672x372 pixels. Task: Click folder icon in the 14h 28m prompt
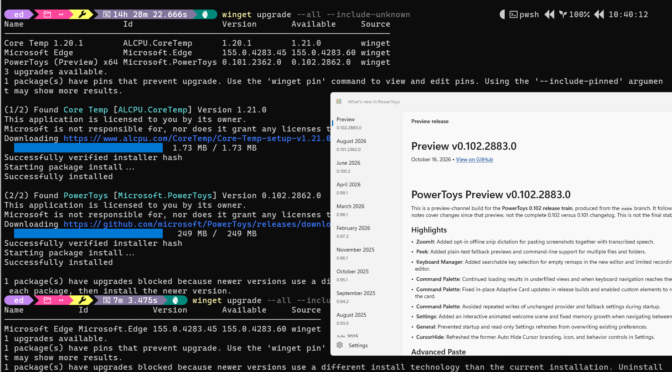pyautogui.click(x=48, y=15)
